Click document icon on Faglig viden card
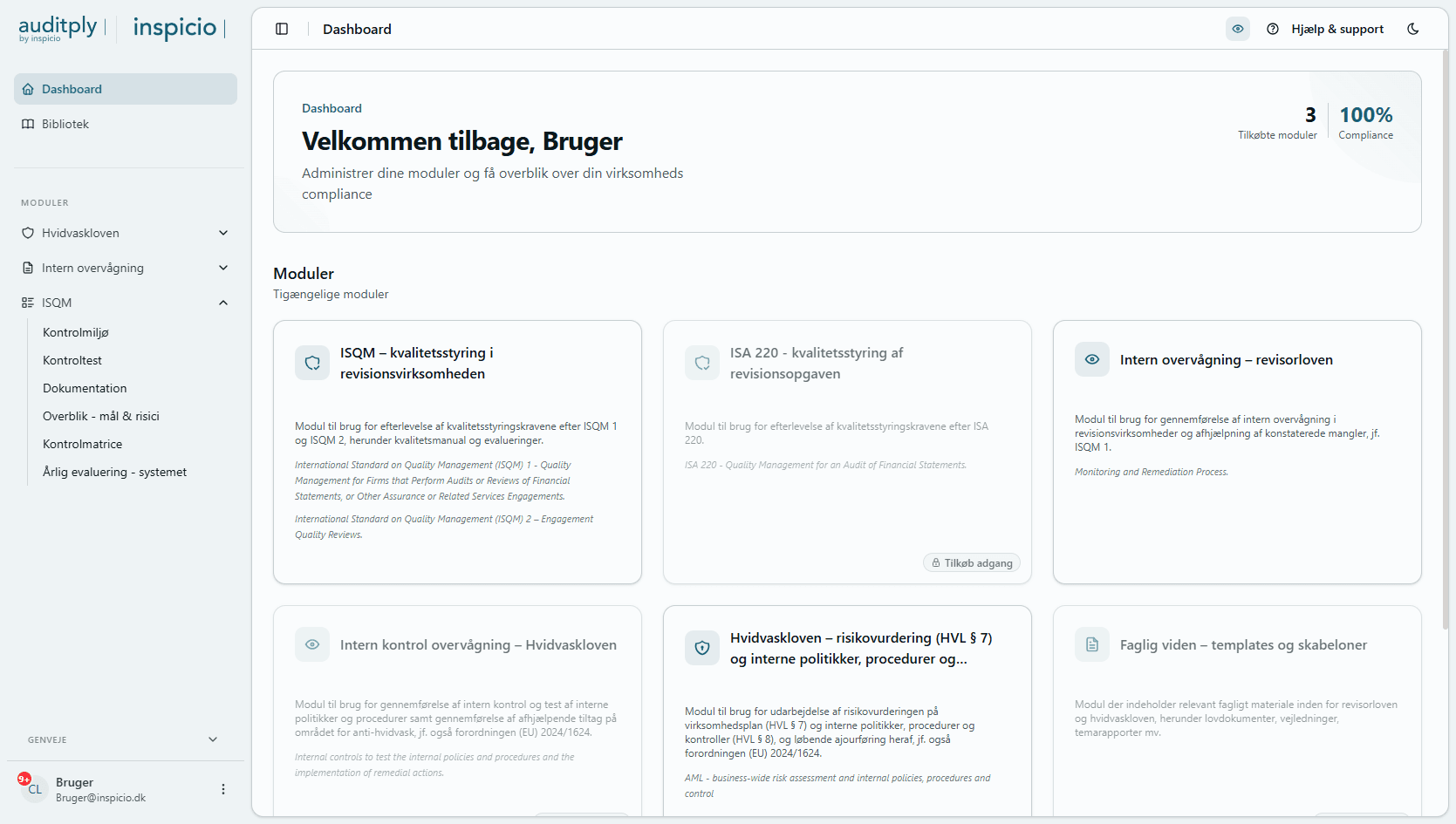This screenshot has height=824, width=1456. tap(1092, 644)
